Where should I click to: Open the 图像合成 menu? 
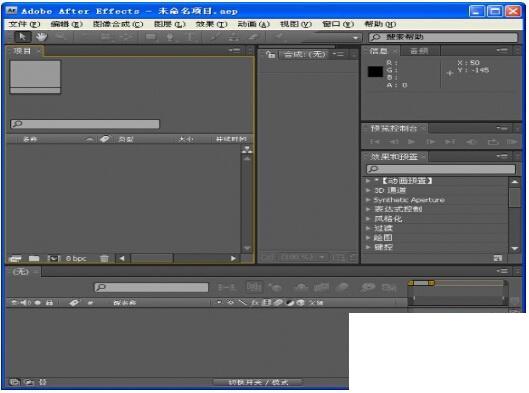(118, 24)
